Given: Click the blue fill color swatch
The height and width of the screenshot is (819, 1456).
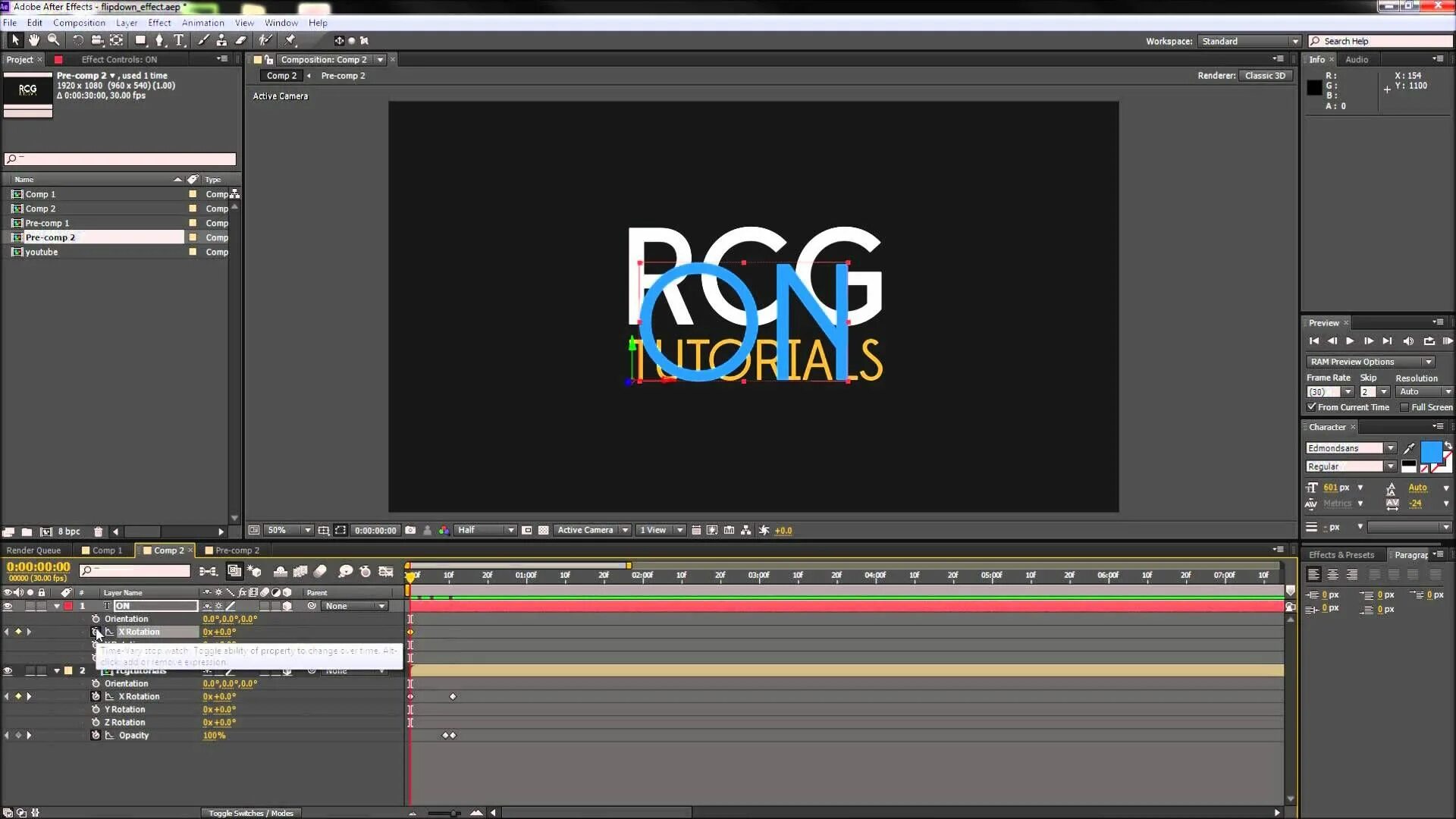Looking at the screenshot, I should pos(1430,452).
